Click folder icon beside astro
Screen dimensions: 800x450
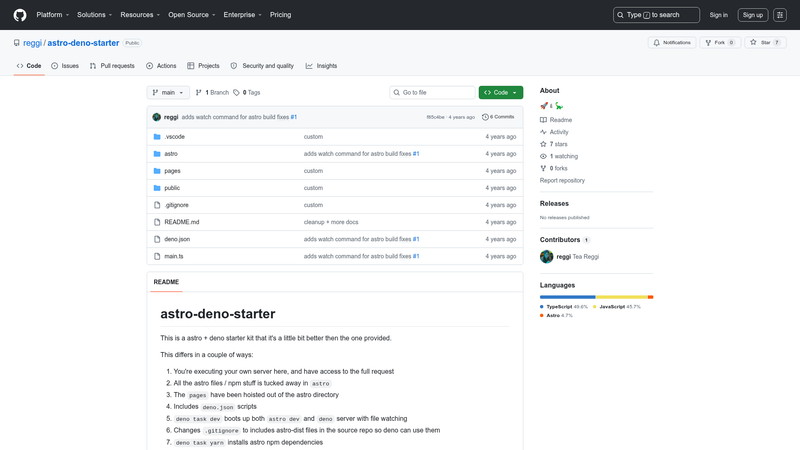(157, 154)
